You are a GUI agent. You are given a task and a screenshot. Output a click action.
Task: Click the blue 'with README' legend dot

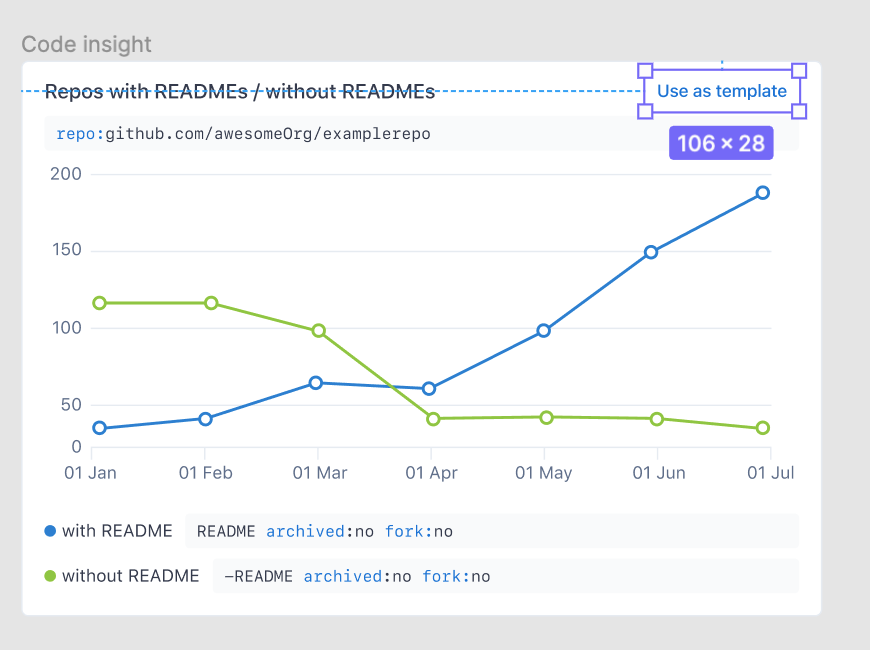(50, 531)
